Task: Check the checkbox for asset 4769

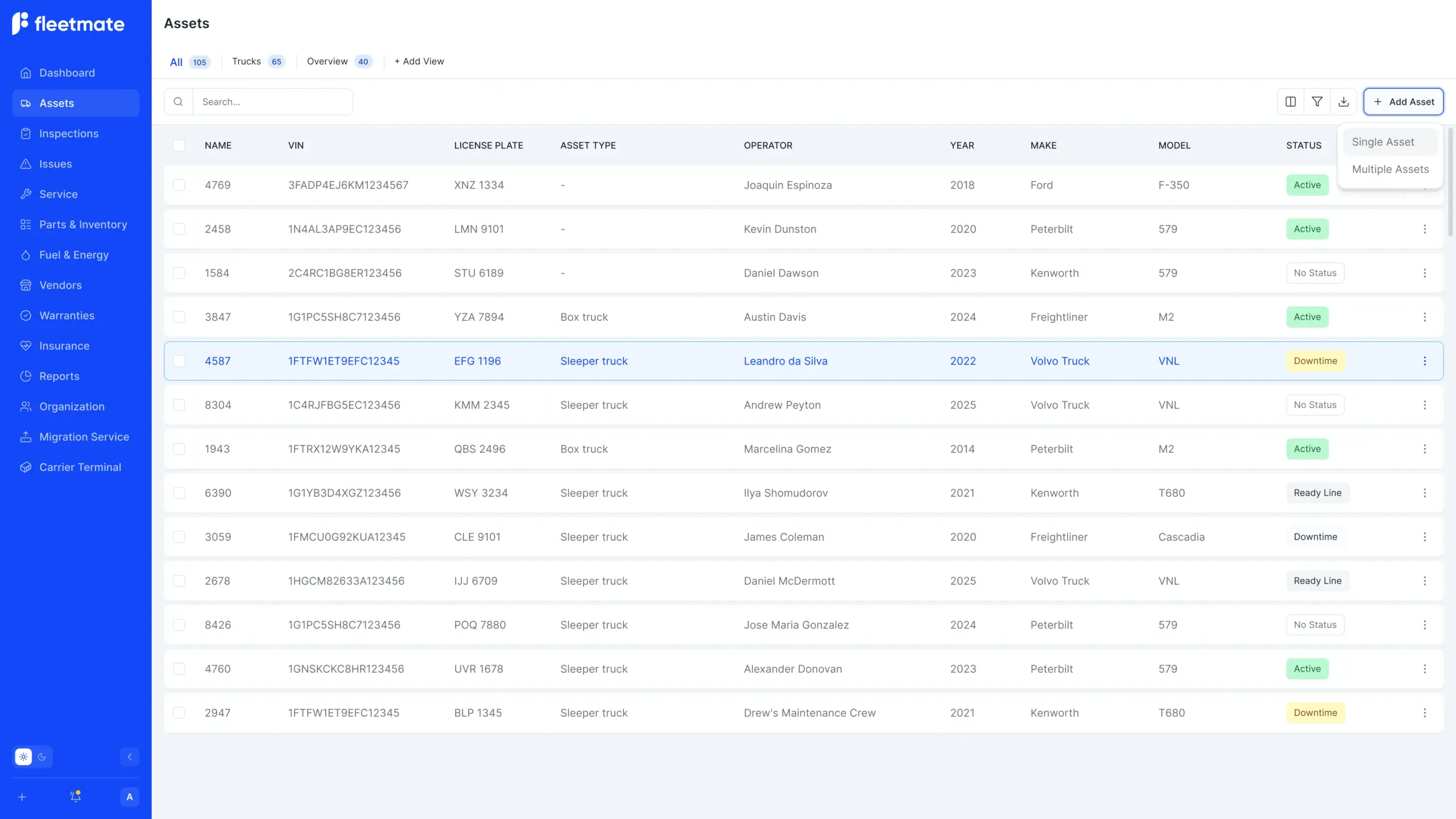Action: pyautogui.click(x=179, y=185)
